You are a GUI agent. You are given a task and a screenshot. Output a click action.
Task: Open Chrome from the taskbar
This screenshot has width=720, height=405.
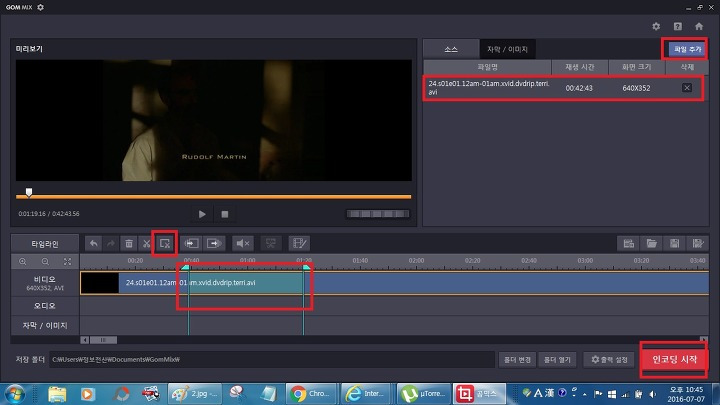[310, 394]
